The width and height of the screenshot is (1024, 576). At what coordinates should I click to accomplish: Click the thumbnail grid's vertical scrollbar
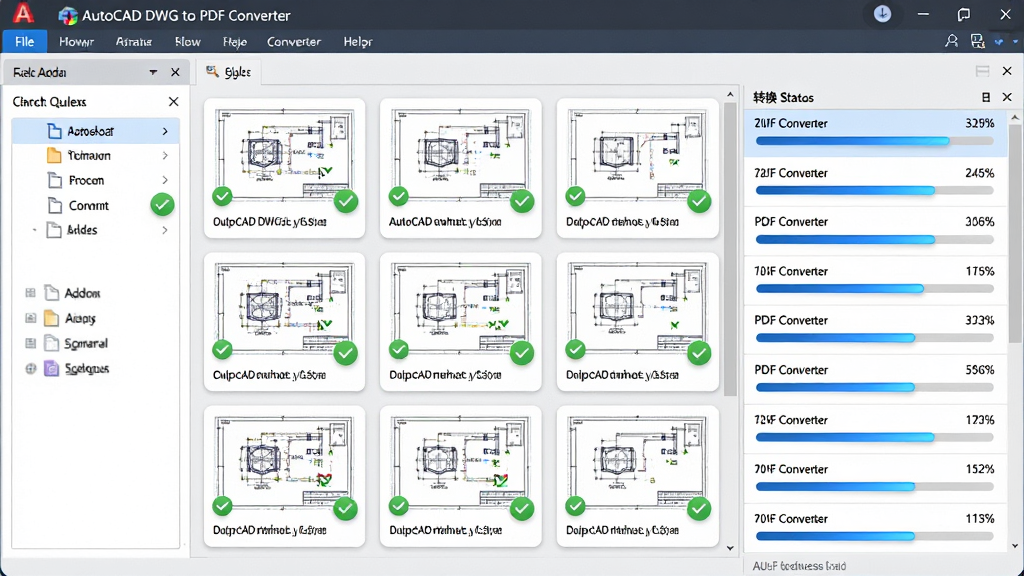tap(730, 248)
